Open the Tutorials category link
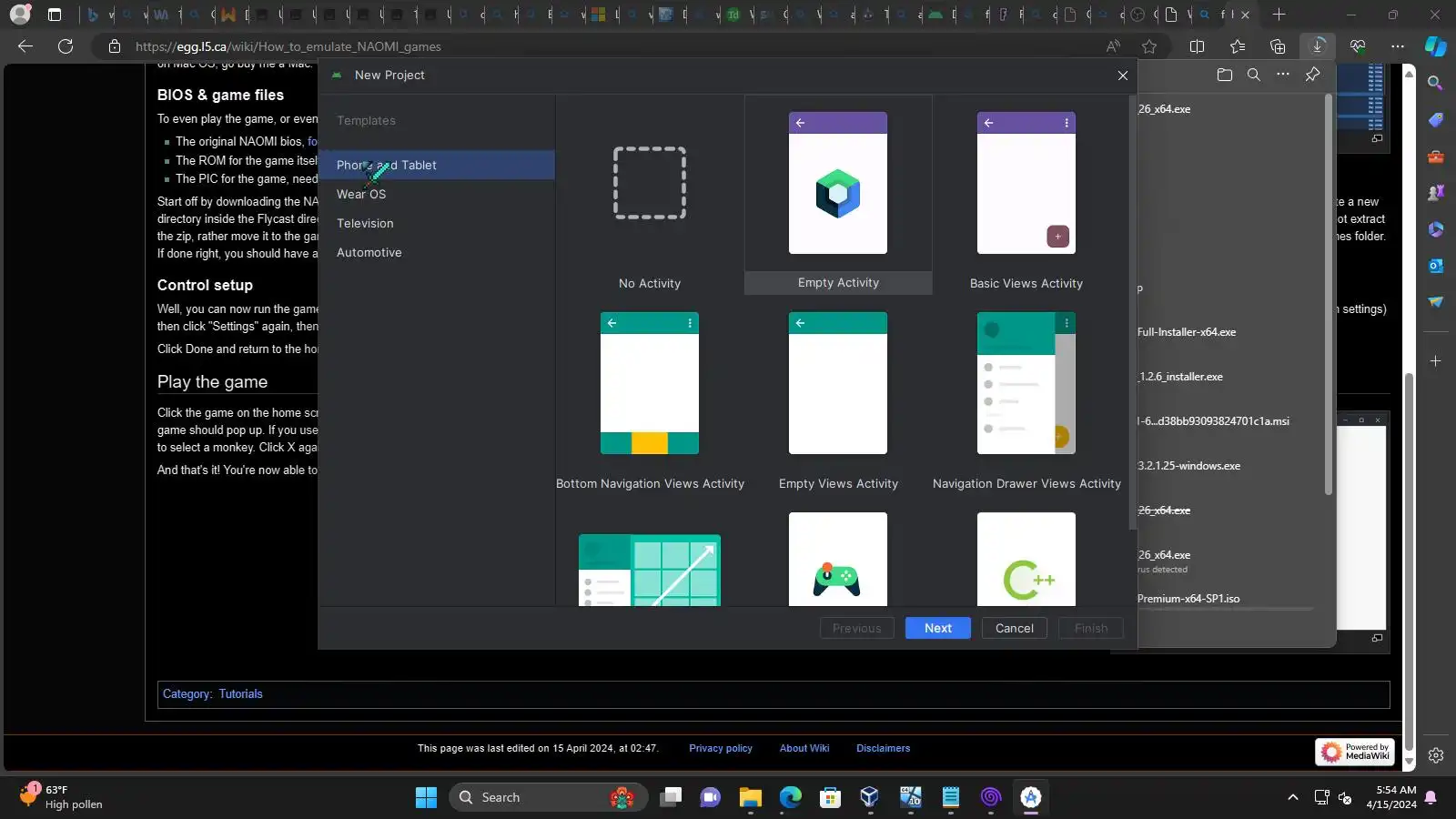The image size is (1456, 819). pos(240,693)
